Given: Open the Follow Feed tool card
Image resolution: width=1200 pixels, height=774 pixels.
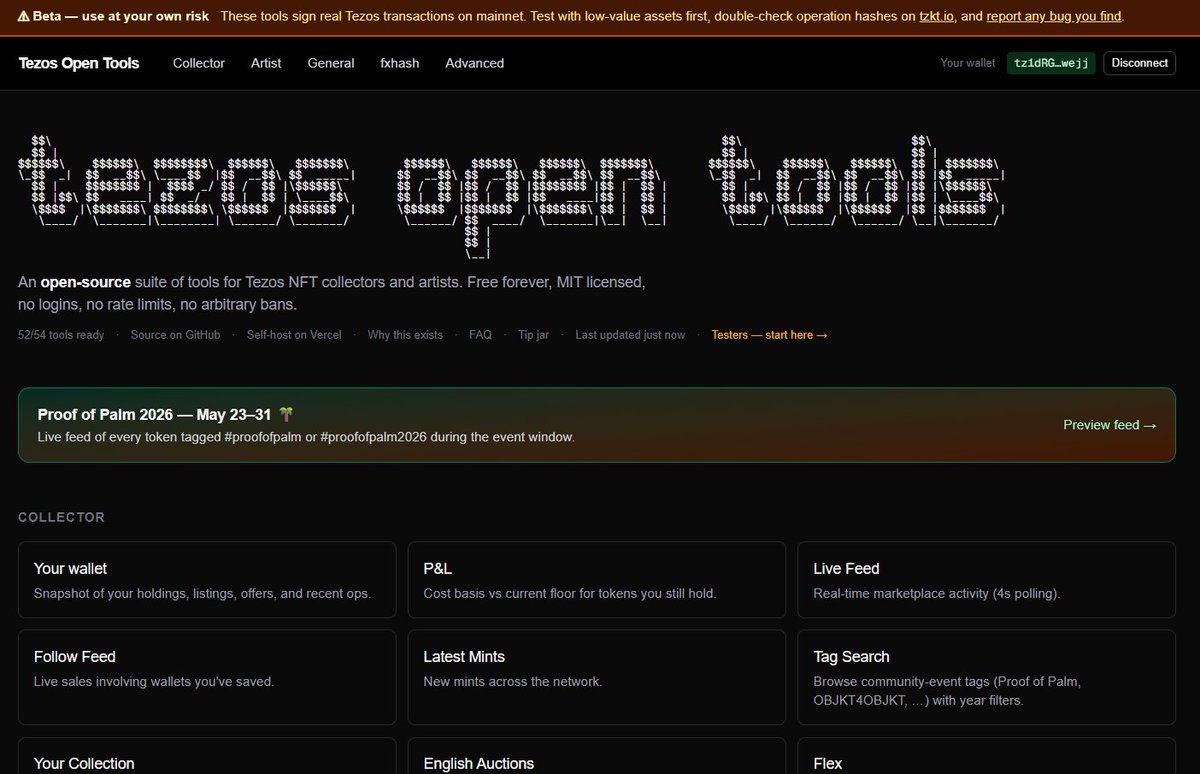Looking at the screenshot, I should coord(207,677).
